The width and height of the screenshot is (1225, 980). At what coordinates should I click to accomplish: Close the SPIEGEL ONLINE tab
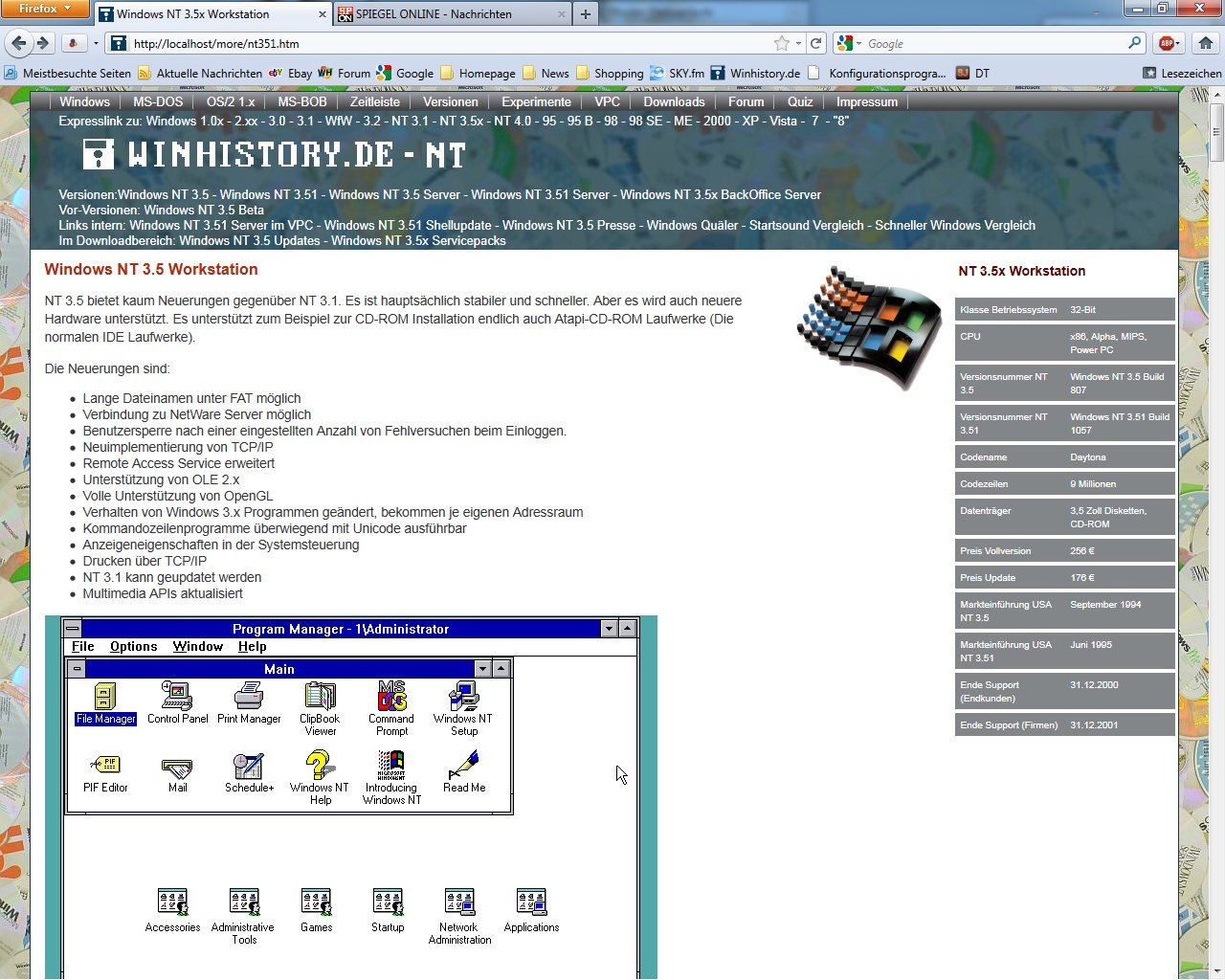pos(562,14)
